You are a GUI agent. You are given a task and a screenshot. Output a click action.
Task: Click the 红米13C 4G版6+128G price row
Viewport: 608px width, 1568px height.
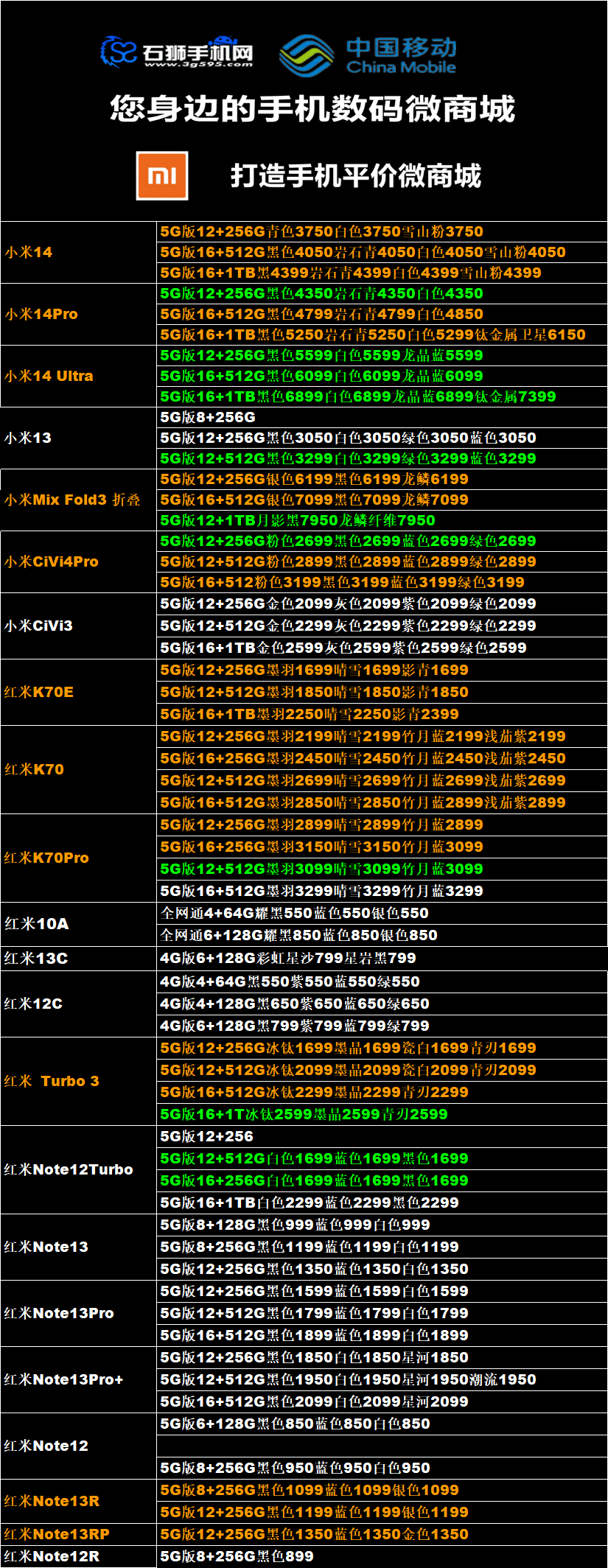[x=288, y=958]
